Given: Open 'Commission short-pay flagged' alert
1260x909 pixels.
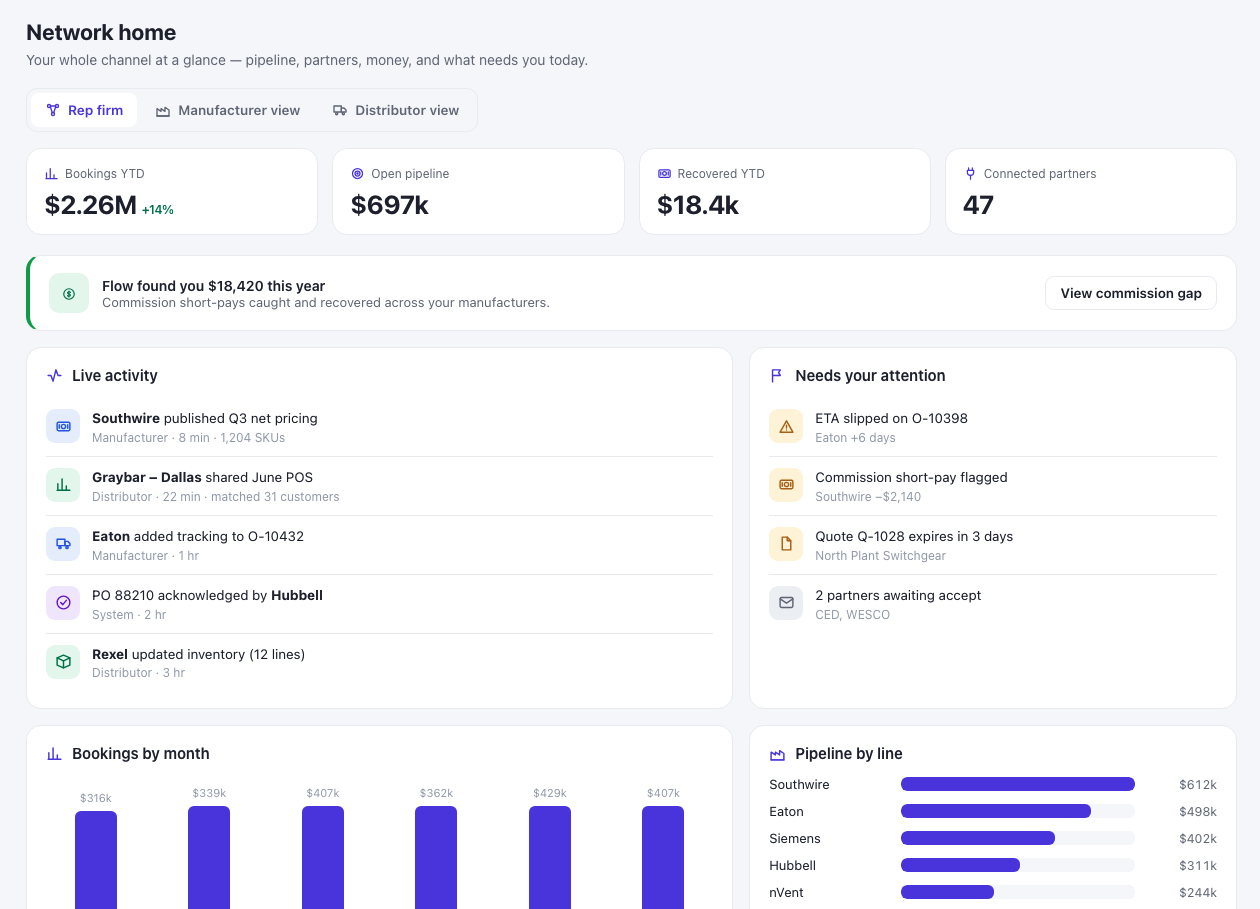Looking at the screenshot, I should point(993,486).
